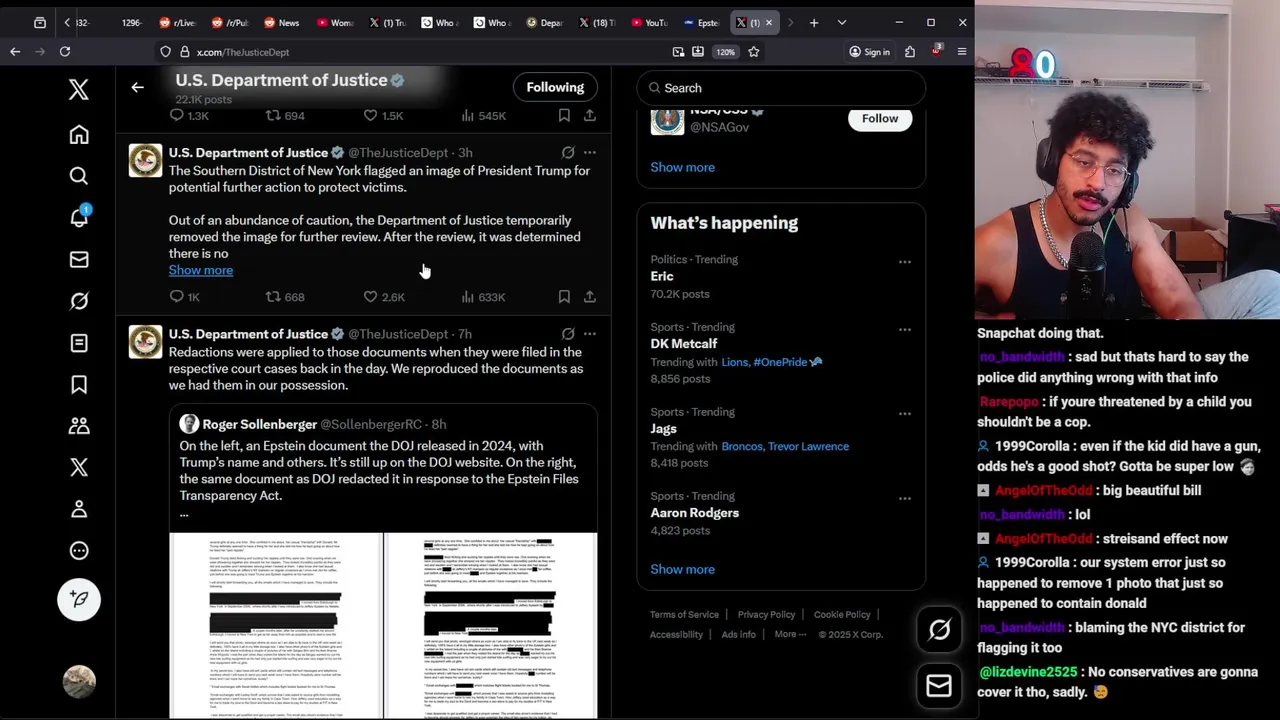
Task: Click the browser address bar URL
Action: pos(243,52)
